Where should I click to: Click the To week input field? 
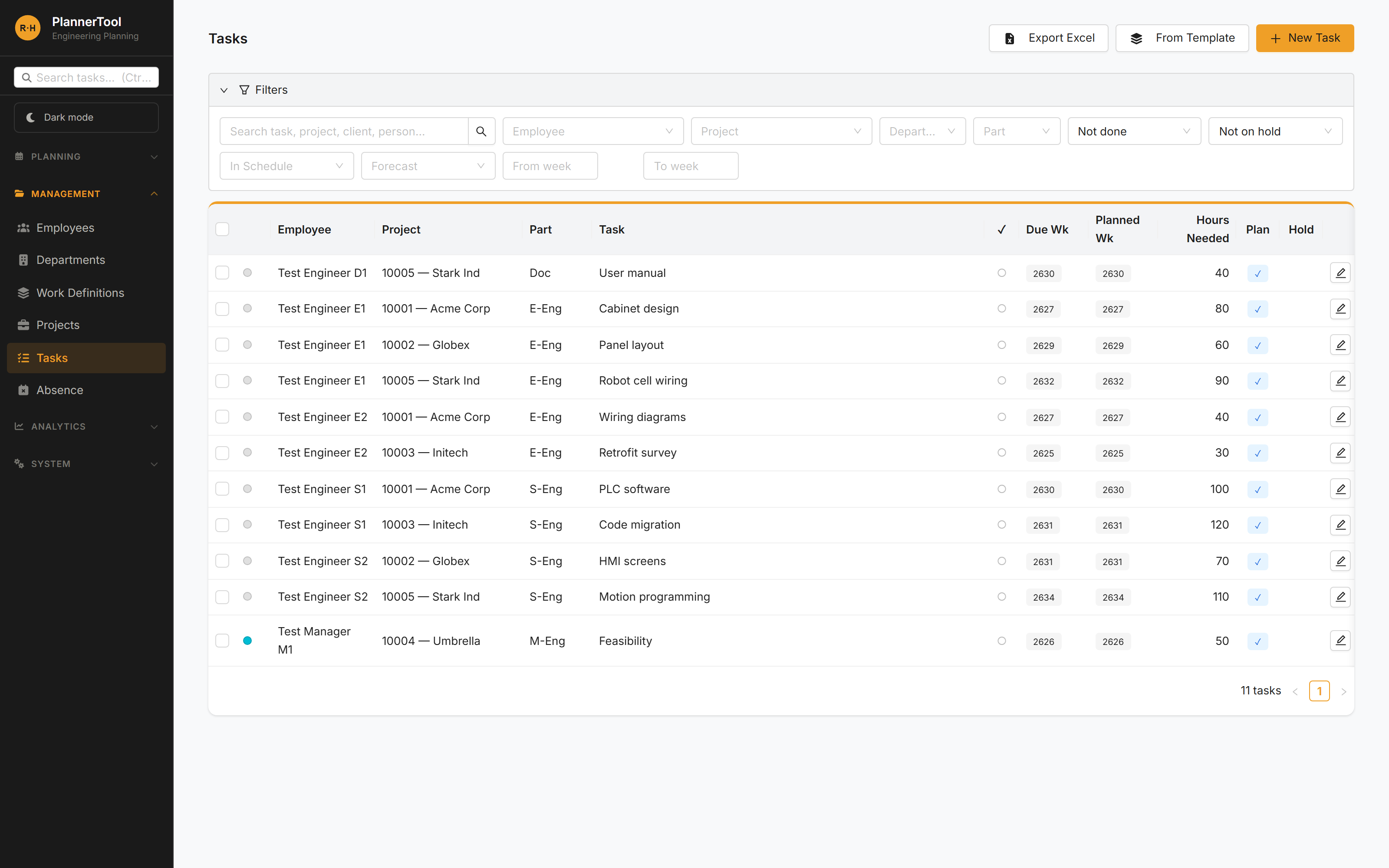click(x=691, y=166)
